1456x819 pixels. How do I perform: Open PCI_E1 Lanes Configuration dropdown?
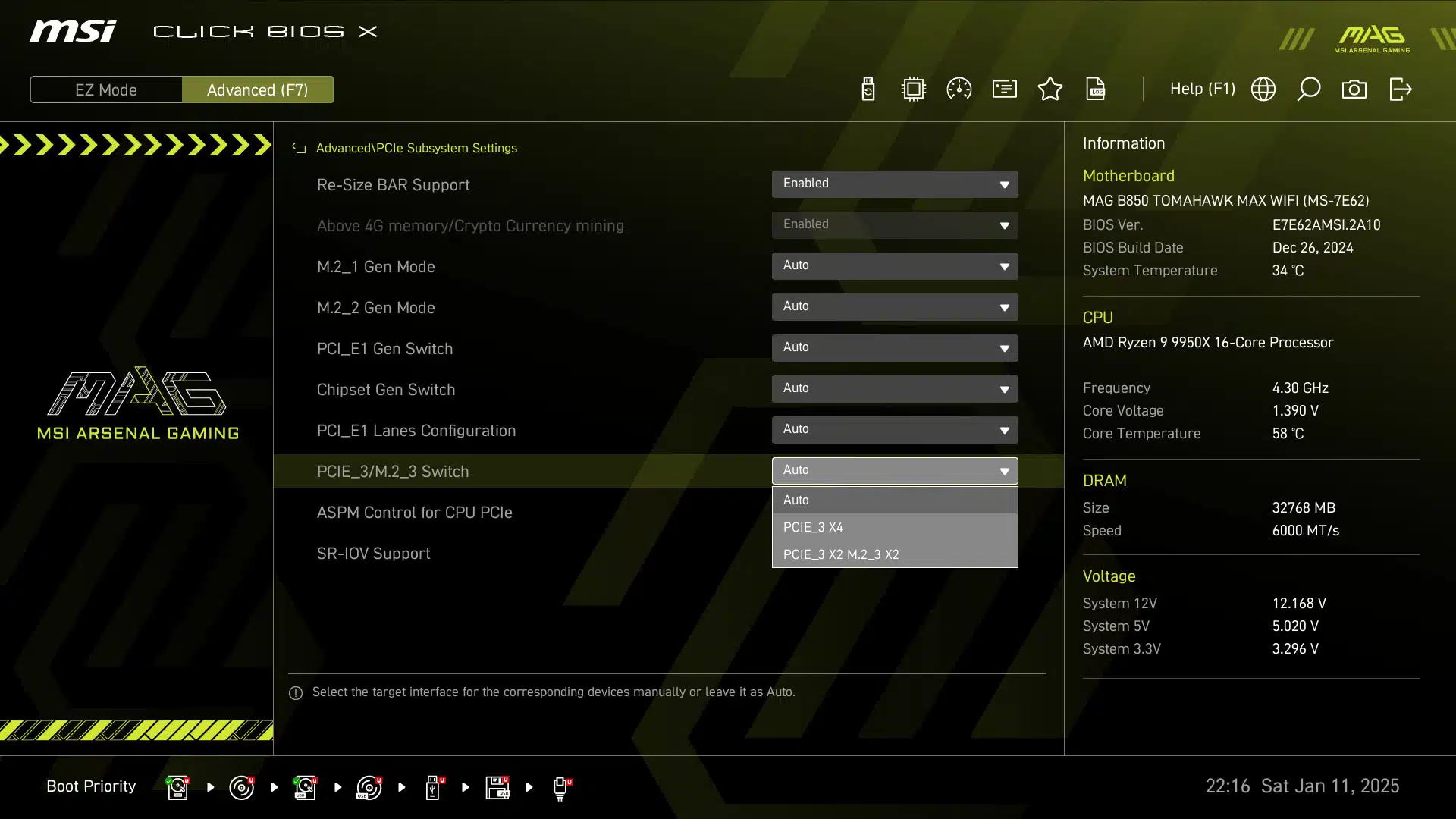[x=895, y=430]
